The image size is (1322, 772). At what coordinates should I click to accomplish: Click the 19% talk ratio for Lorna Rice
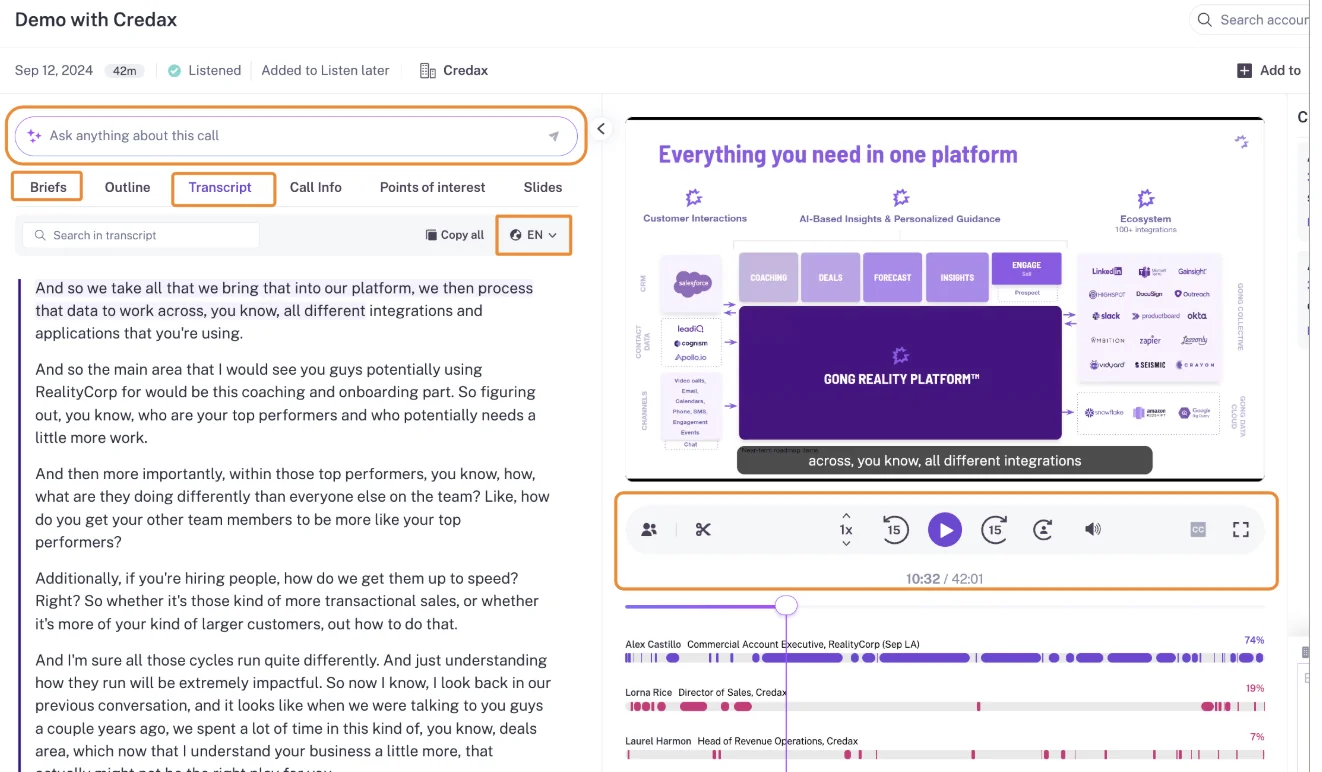[x=1254, y=688]
